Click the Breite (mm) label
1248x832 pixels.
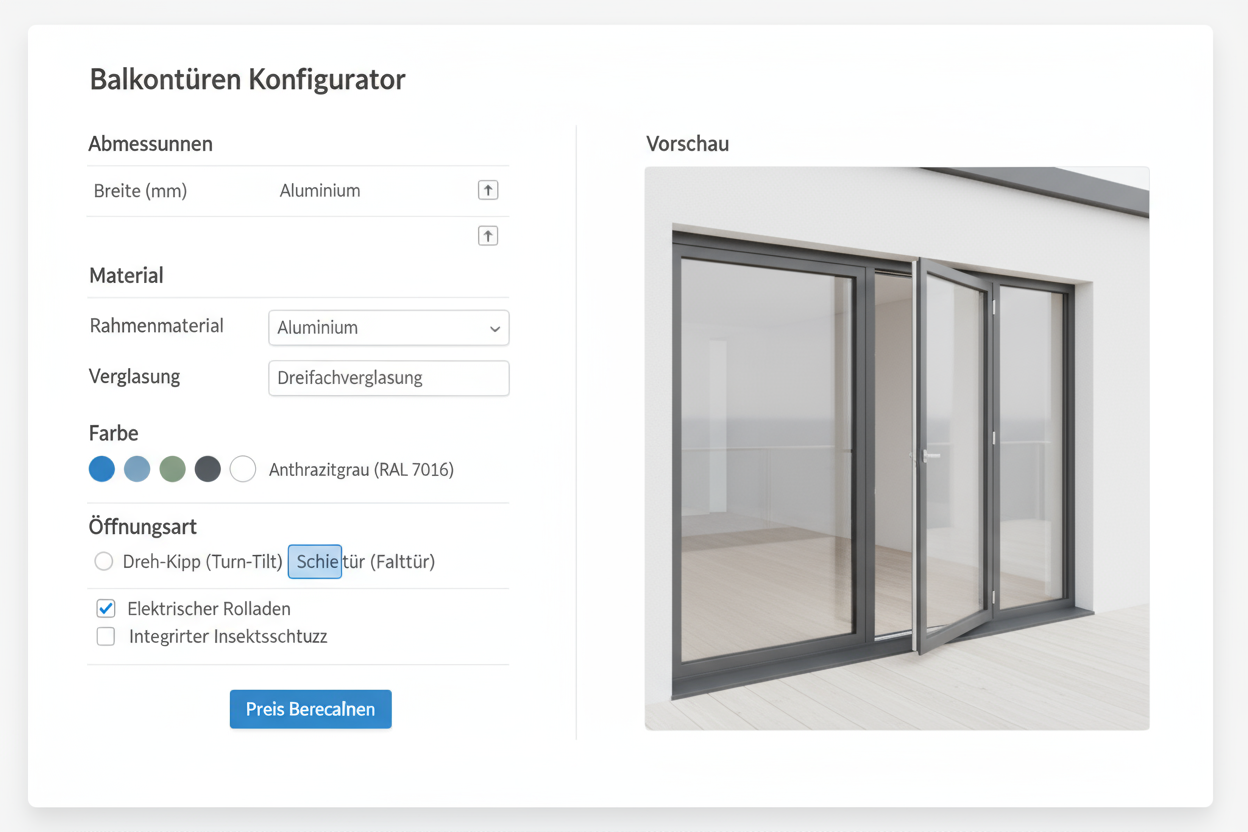point(140,191)
